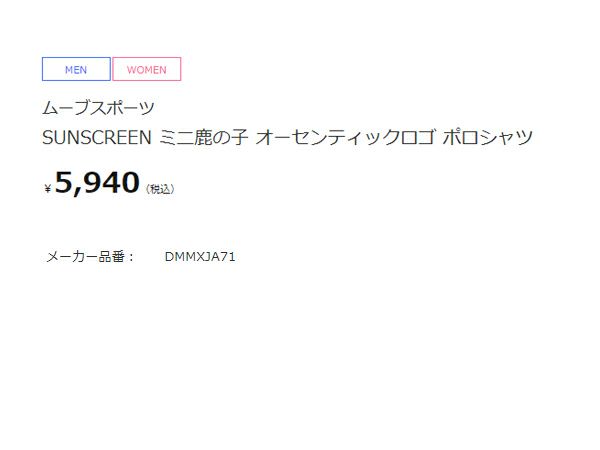Viewport: 600px width, 450px height.
Task: Click the スポーツ part of brand name
Action: (122, 108)
